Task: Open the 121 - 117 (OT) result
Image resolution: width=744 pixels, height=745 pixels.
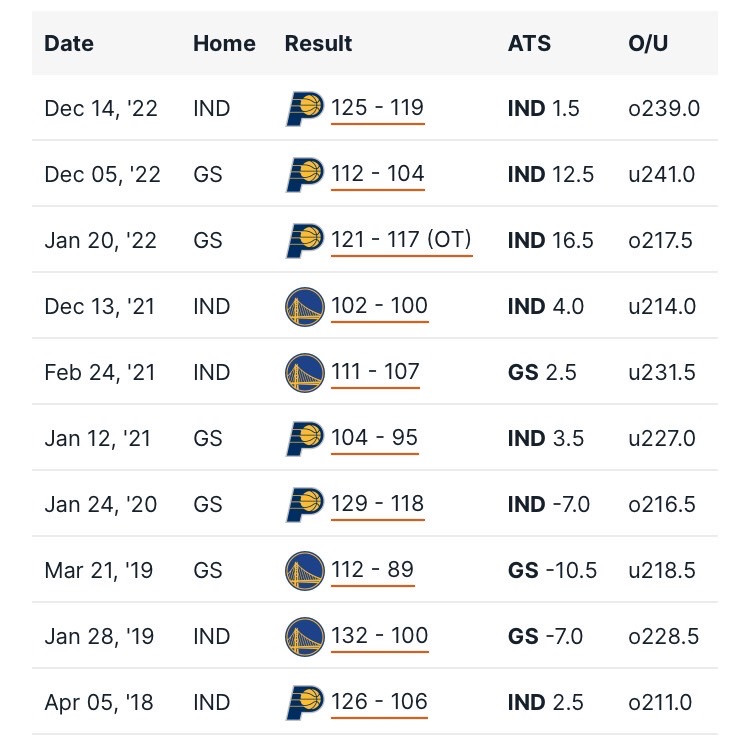Action: (401, 240)
